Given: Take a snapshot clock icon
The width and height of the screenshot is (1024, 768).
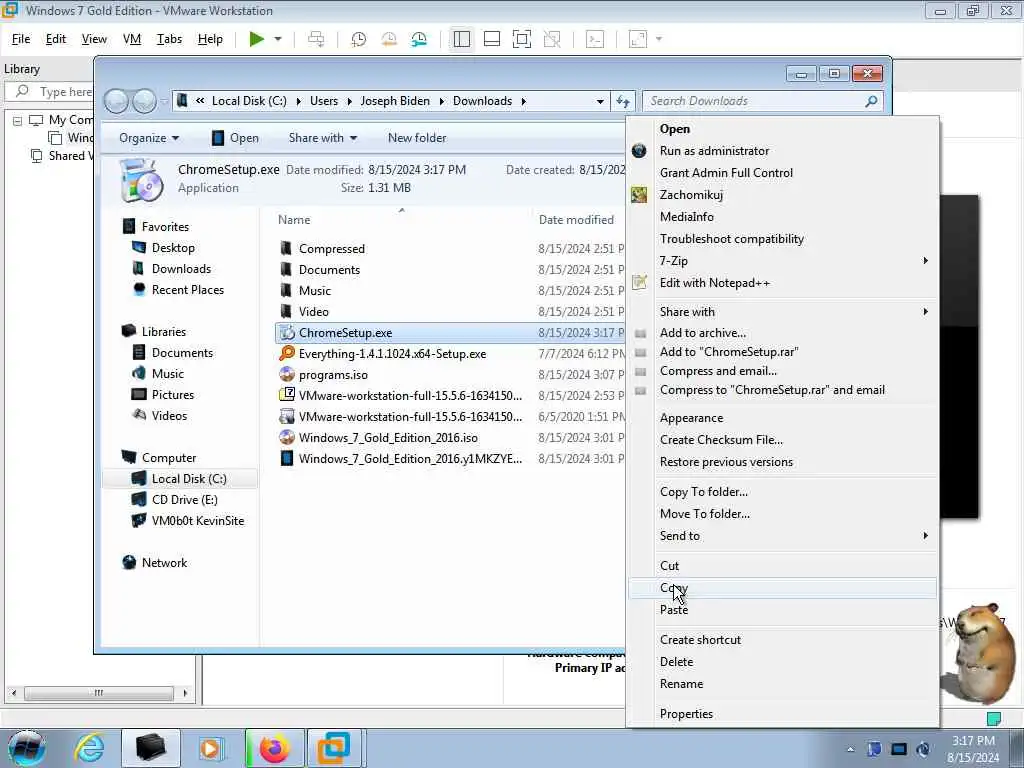Looking at the screenshot, I should tap(359, 39).
